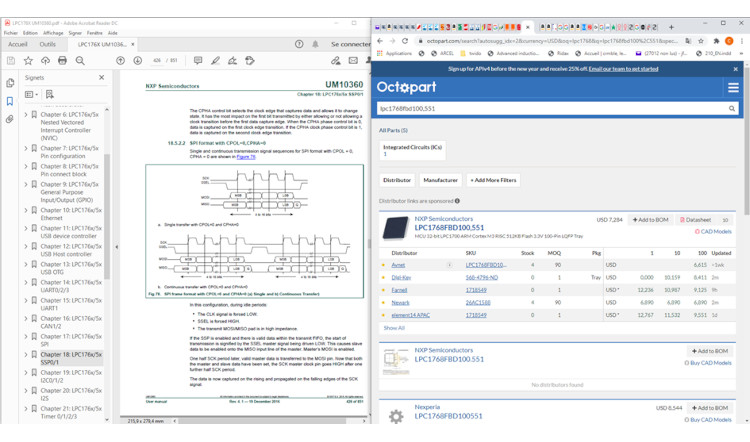Click the add new bookmark icon

49,94
